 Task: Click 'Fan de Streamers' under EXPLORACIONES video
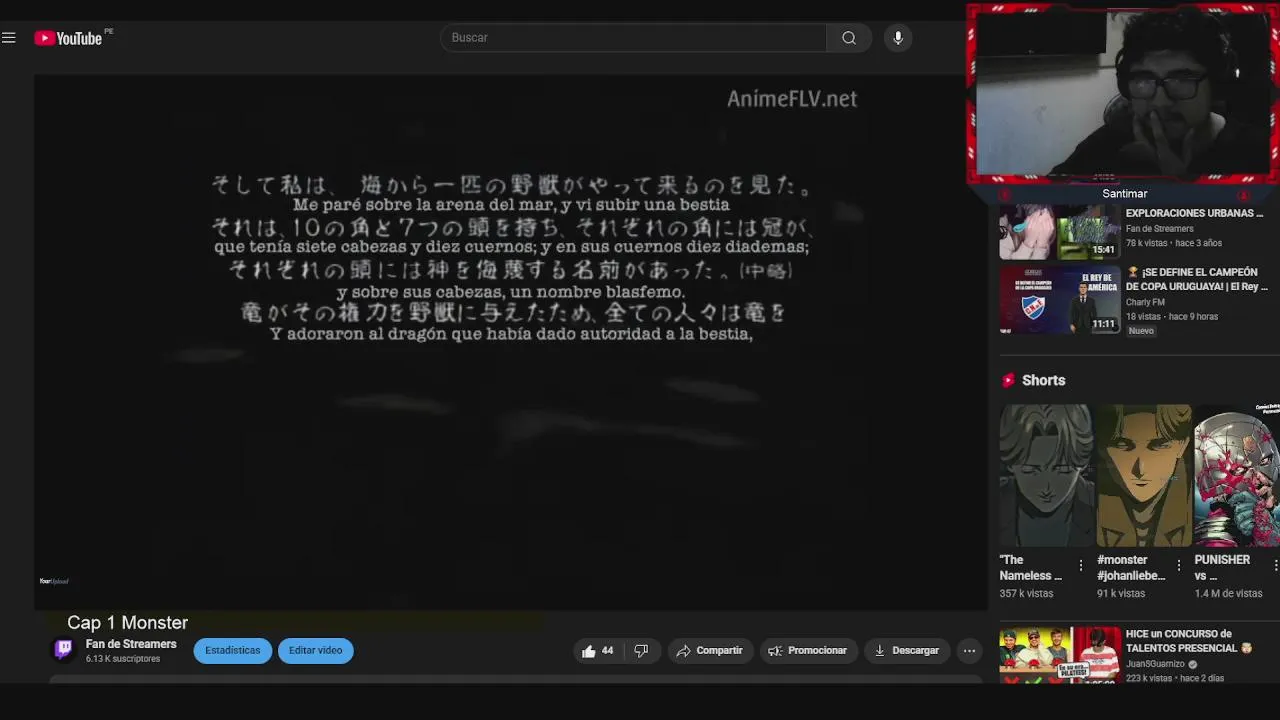(1160, 229)
